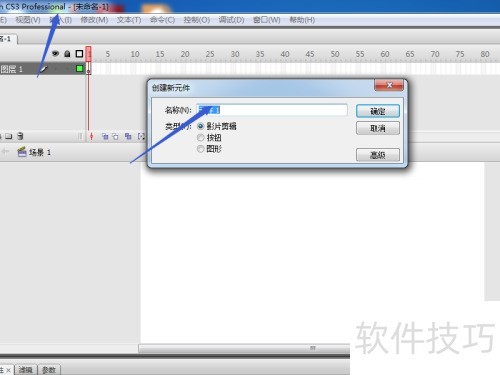Select the 按钮 radio button

[x=200, y=137]
